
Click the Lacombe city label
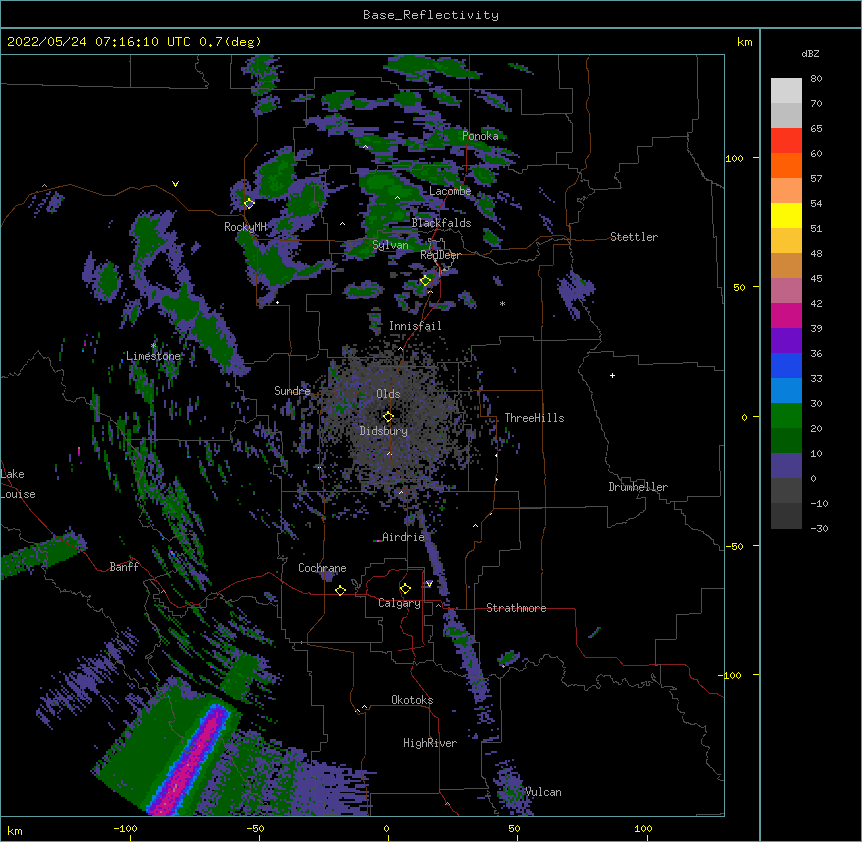(x=450, y=191)
